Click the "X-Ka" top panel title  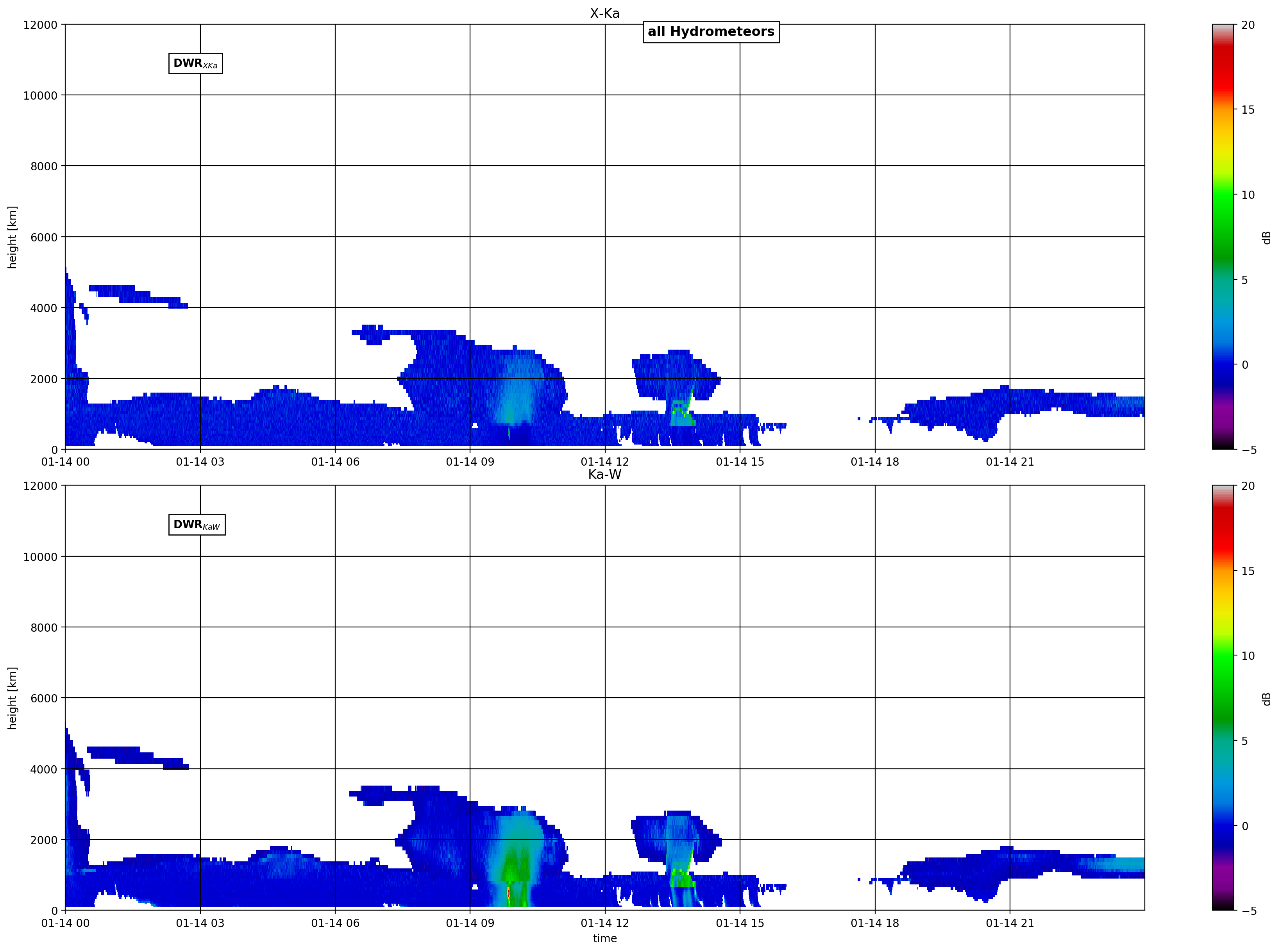(604, 13)
